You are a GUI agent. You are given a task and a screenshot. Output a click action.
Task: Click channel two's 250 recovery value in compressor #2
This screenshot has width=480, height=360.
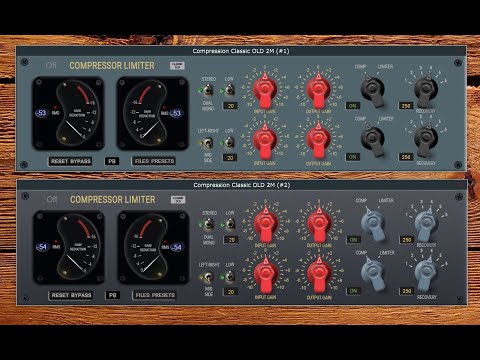click(x=407, y=291)
